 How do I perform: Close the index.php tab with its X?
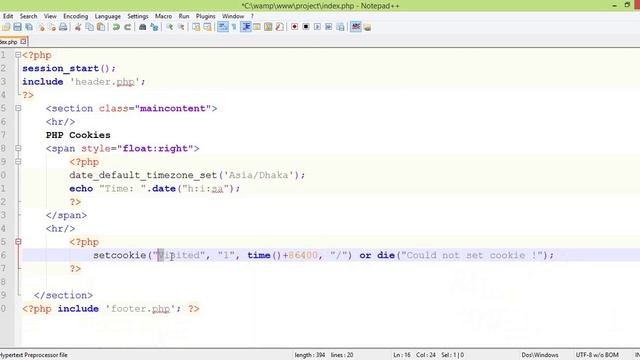(23, 41)
